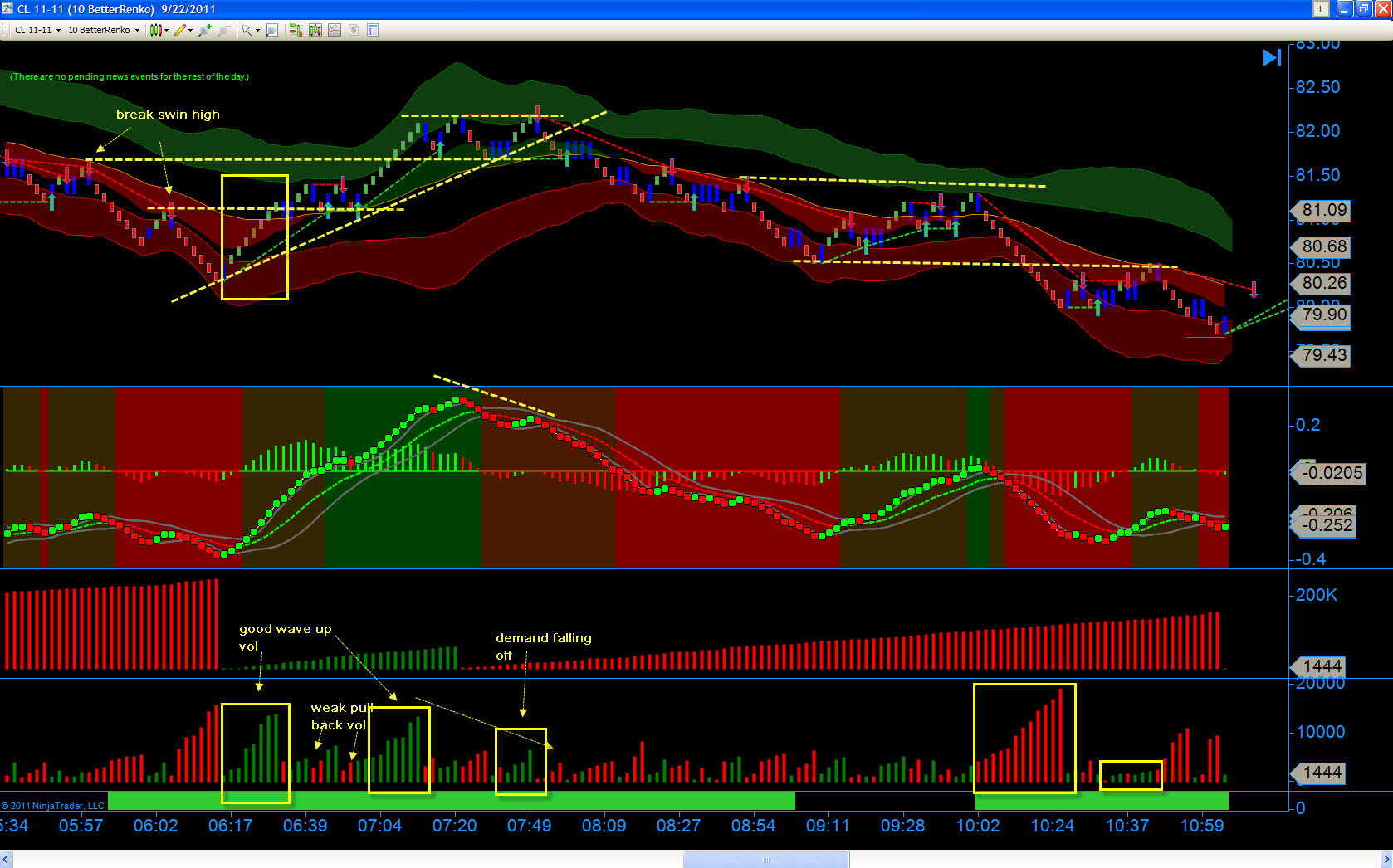Viewport: 1393px width, 868px height.
Task: Open the chart style dropdown arrow
Action: click(166, 31)
